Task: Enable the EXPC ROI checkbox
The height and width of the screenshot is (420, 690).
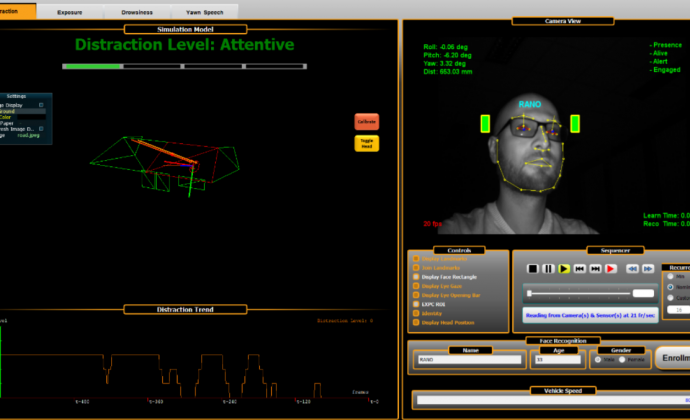Action: 416,304
